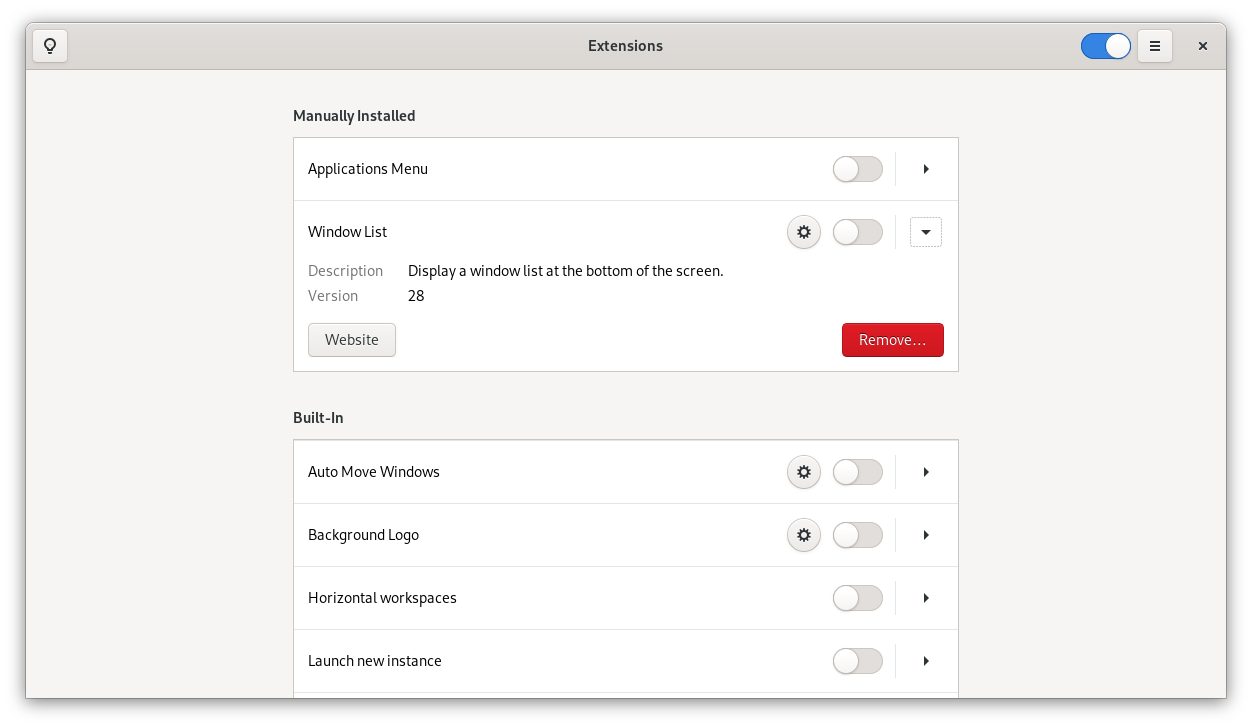Enable the Launch new instance extension
This screenshot has width=1252, height=727.
click(x=858, y=661)
